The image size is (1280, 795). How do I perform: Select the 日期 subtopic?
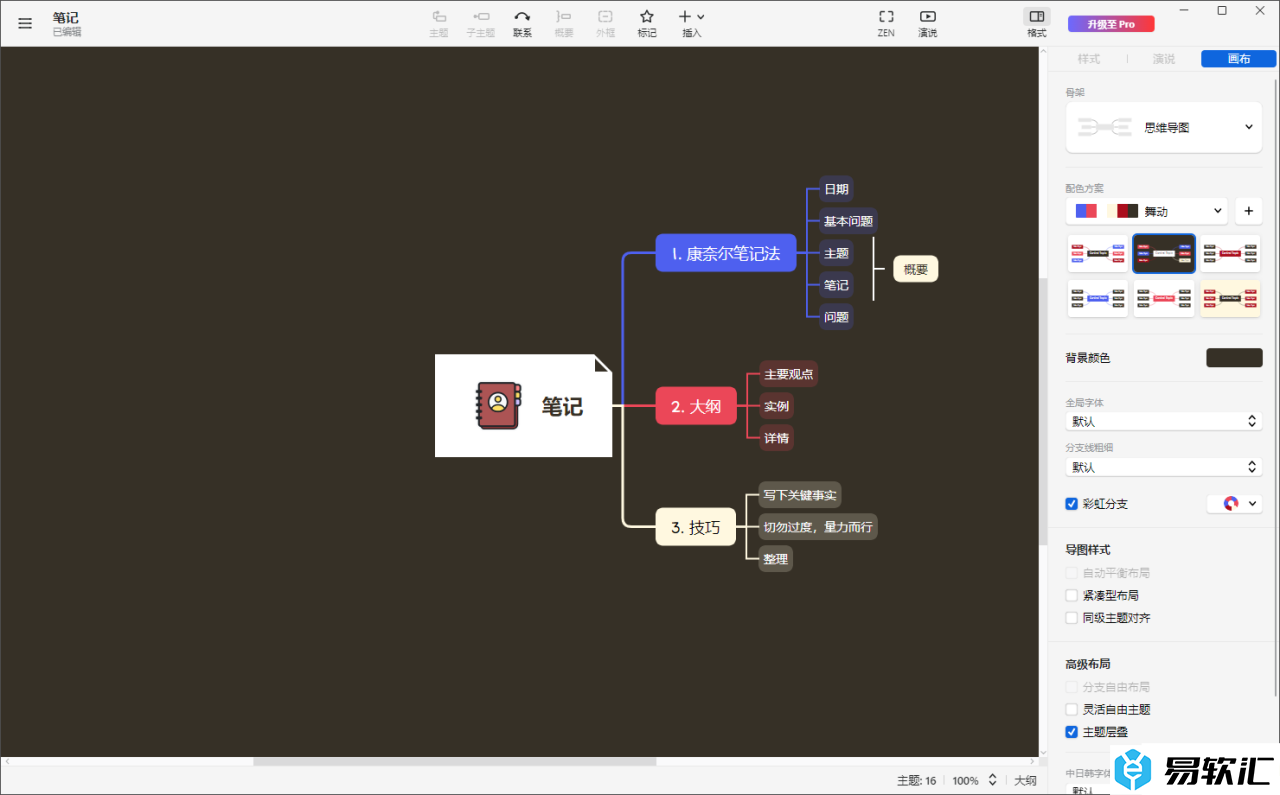pos(836,189)
